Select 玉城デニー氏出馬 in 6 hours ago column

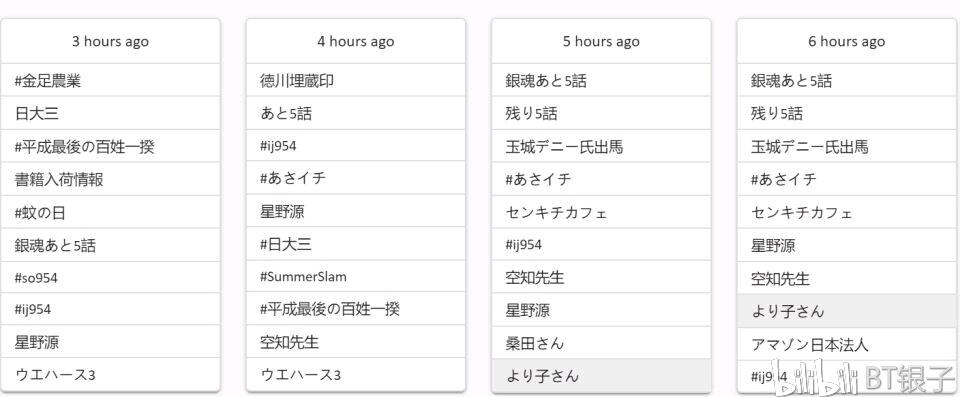[x=847, y=146]
